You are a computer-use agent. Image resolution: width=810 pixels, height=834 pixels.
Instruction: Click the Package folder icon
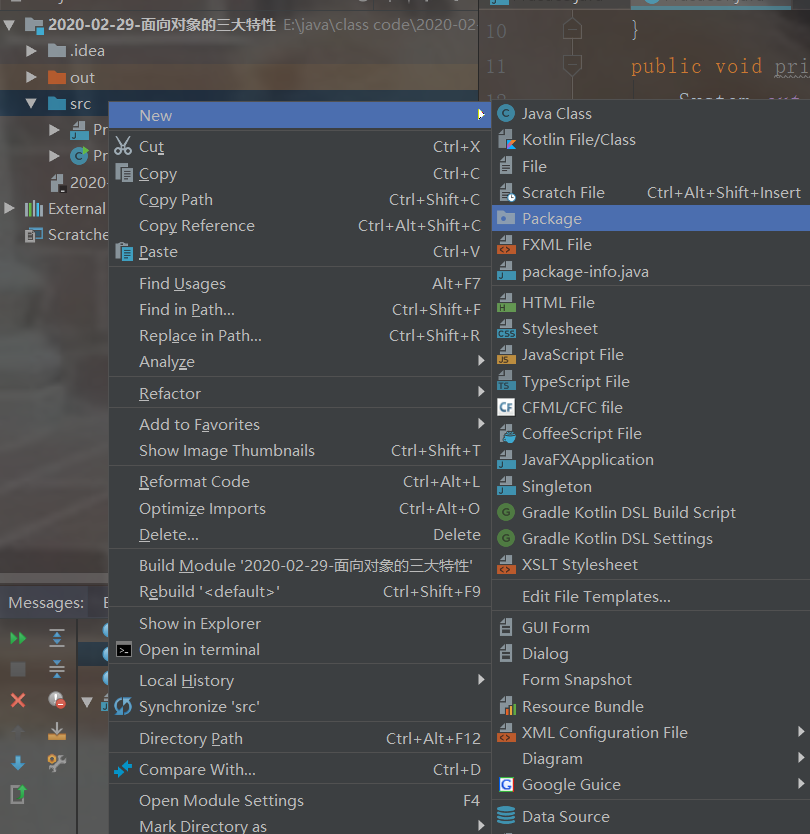point(506,218)
